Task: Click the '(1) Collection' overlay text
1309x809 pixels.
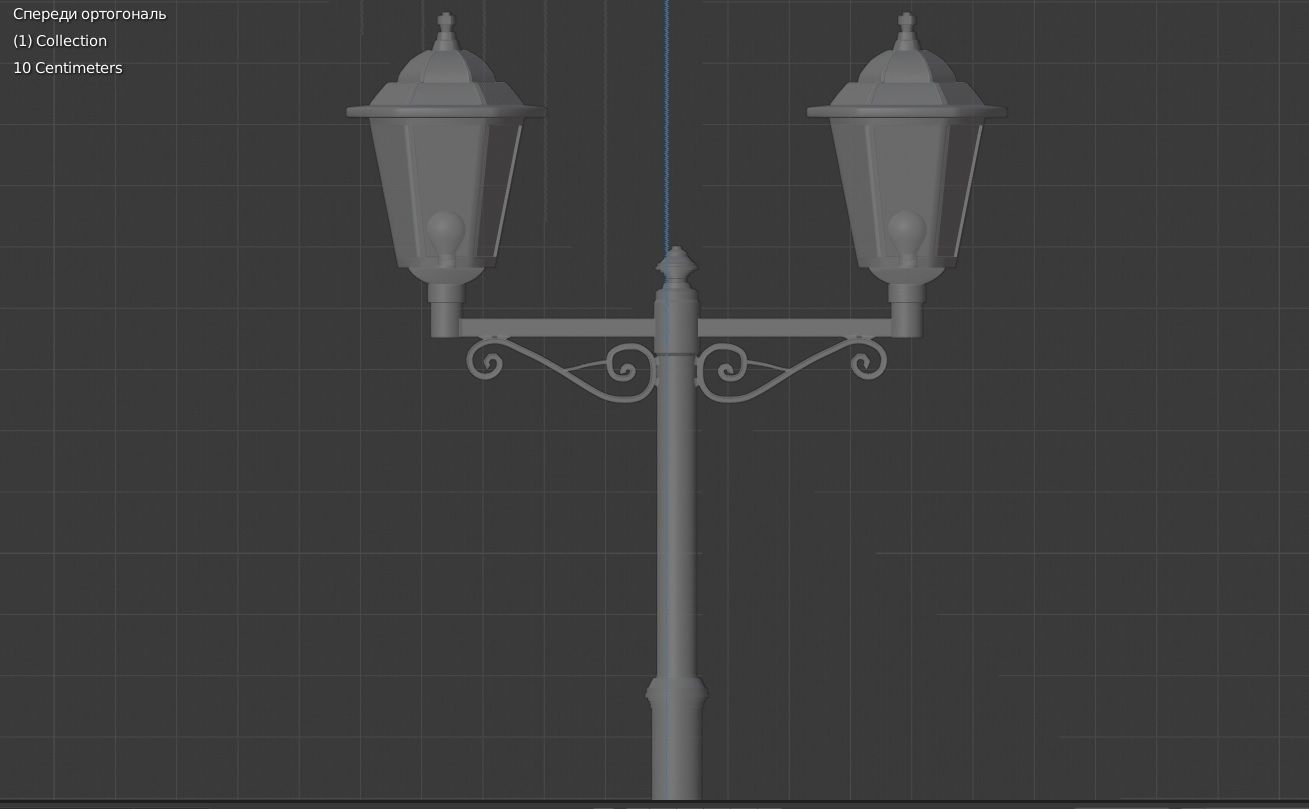Action: pos(60,41)
